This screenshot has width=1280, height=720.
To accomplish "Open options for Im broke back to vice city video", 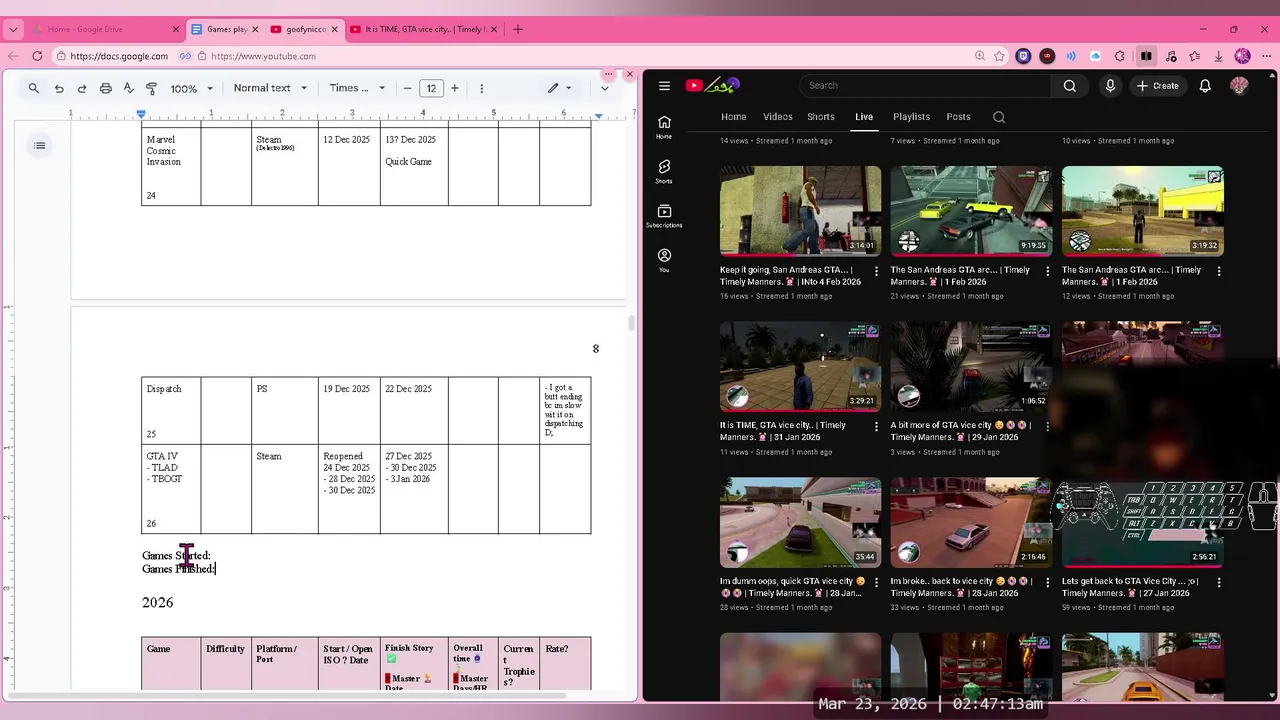I will click(x=1048, y=582).
